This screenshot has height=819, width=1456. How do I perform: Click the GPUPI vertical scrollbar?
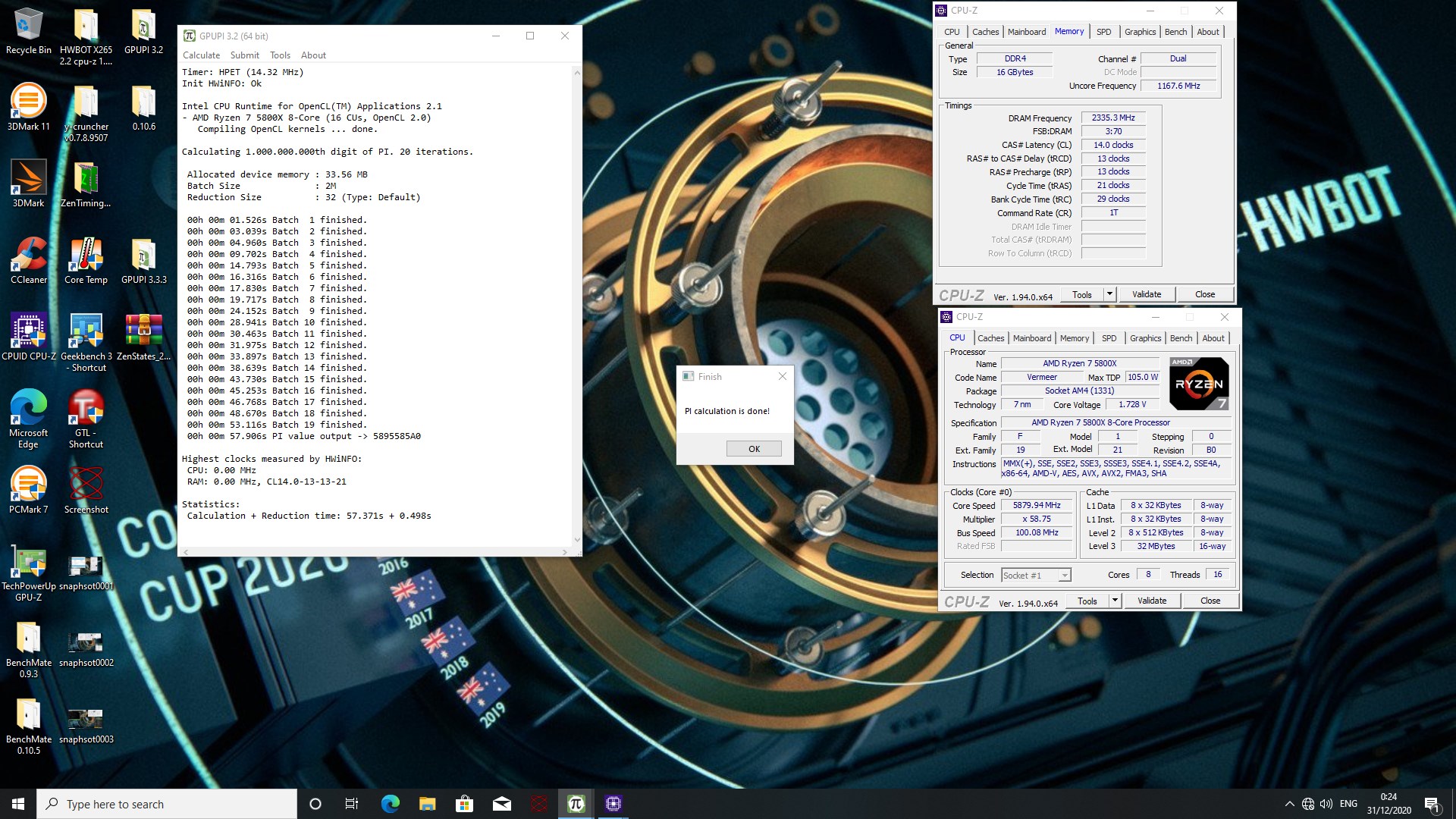(x=577, y=306)
